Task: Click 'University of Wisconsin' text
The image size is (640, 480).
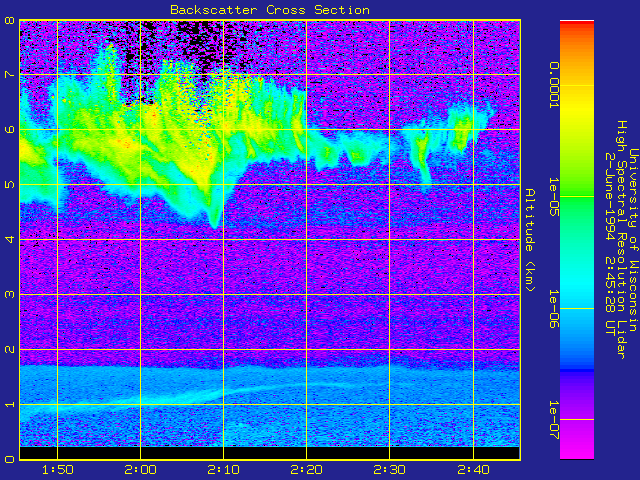Action: pyautogui.click(x=633, y=240)
